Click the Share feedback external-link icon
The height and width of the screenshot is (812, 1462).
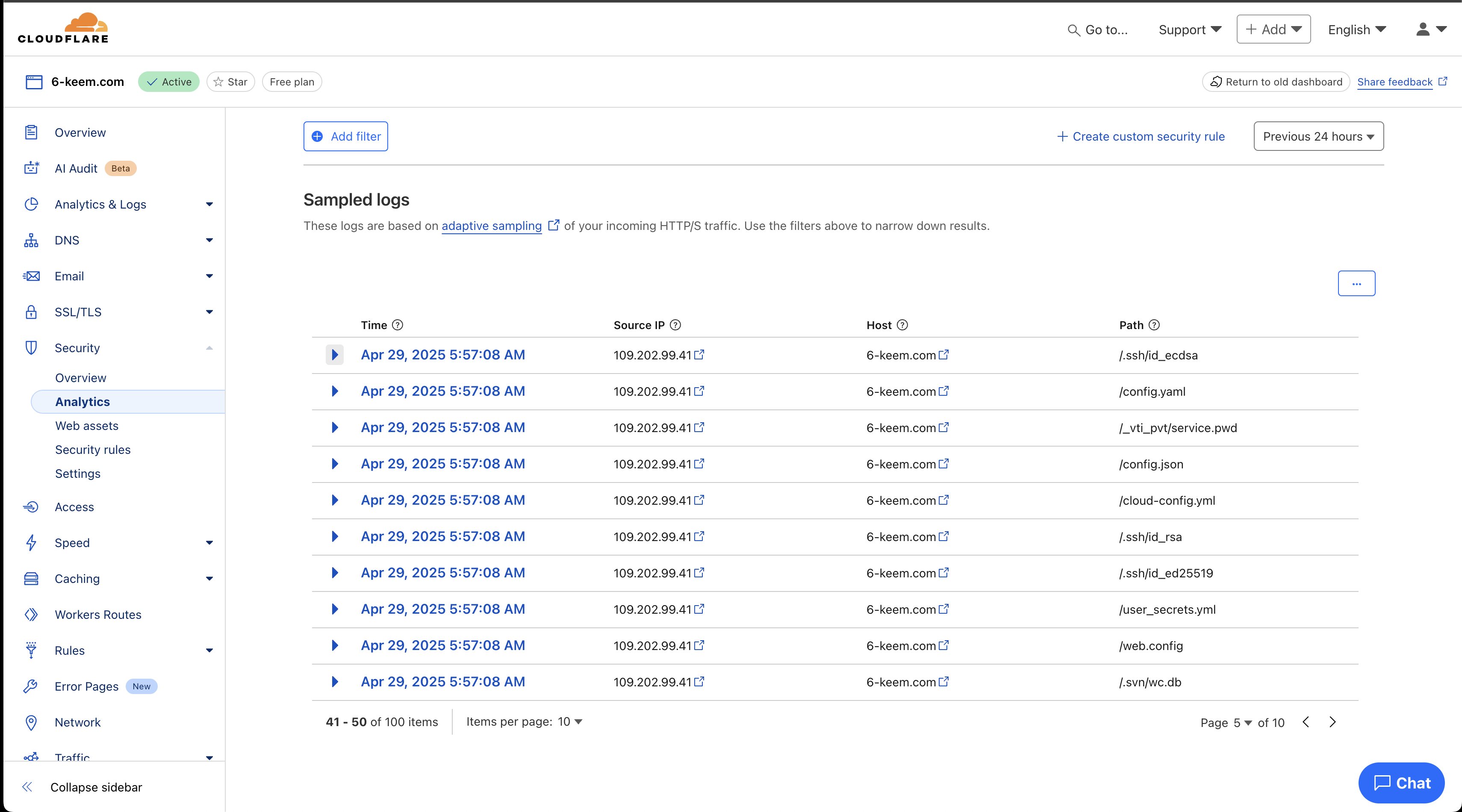coord(1443,81)
